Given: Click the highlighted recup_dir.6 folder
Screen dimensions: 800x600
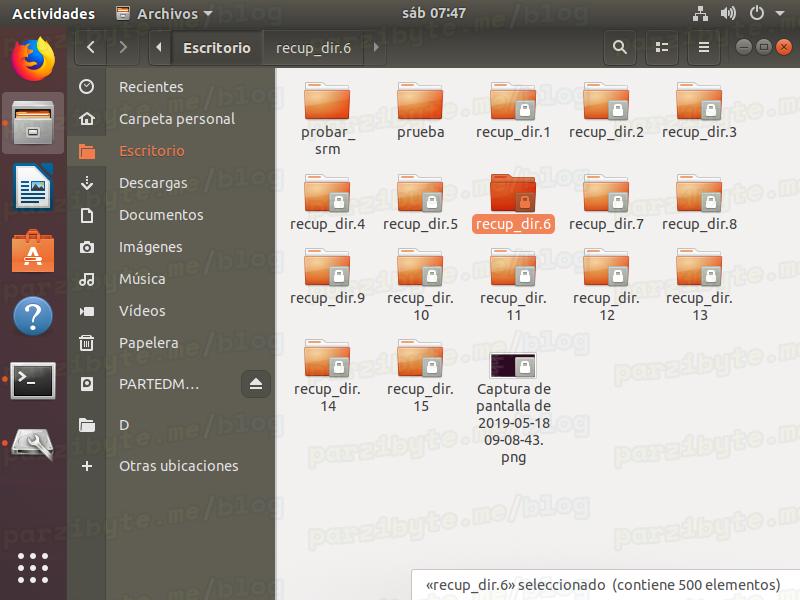Looking at the screenshot, I should click(513, 203).
